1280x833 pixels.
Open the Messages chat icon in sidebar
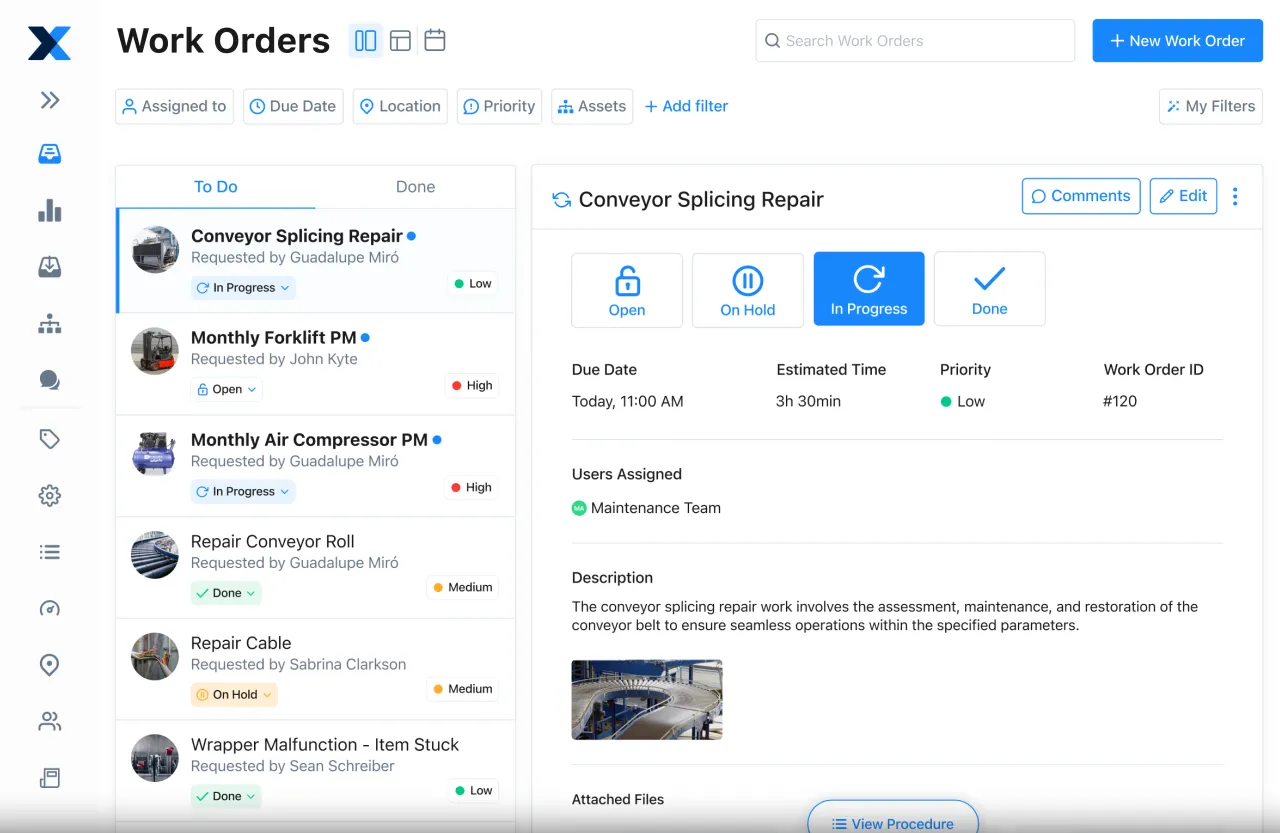49,380
